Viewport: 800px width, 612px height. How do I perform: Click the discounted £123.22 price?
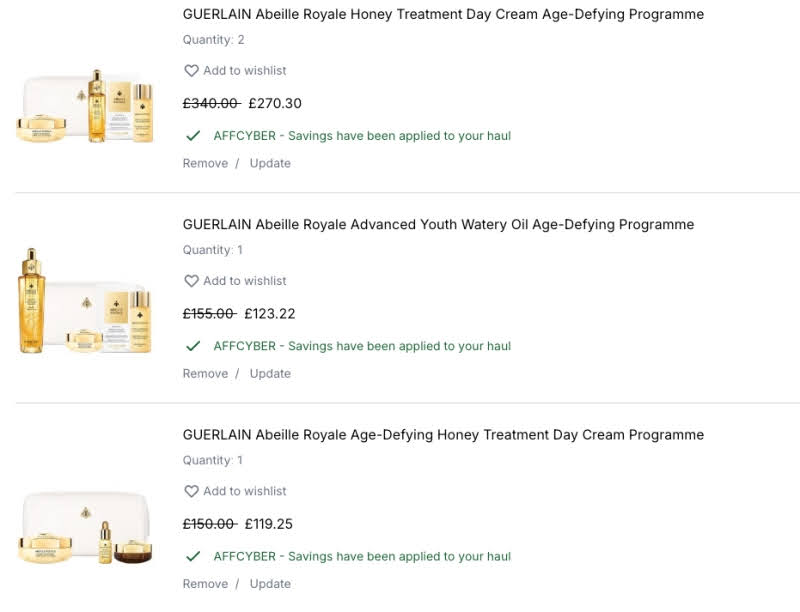270,313
